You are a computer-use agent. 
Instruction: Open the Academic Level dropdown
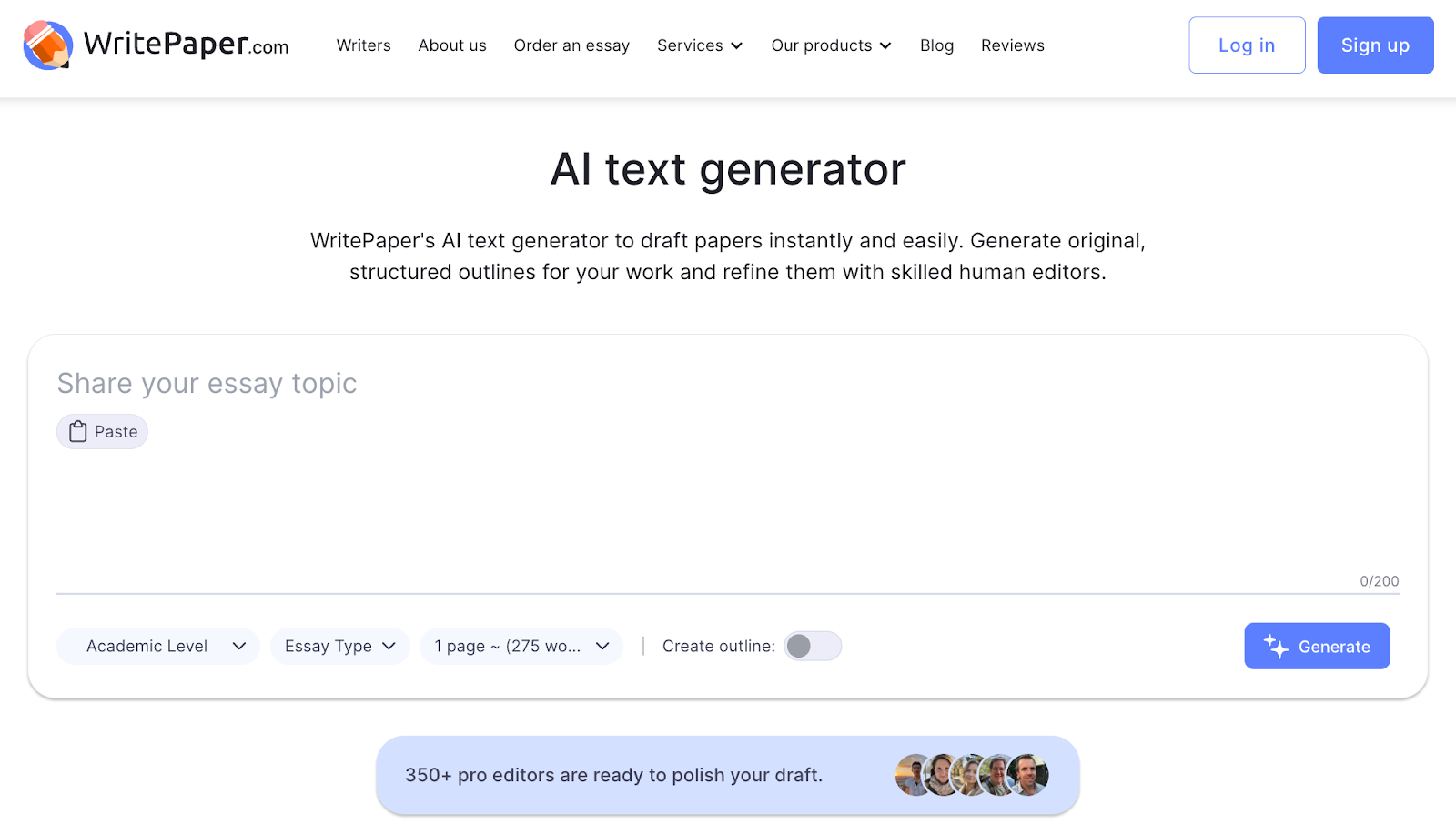pyautogui.click(x=158, y=647)
